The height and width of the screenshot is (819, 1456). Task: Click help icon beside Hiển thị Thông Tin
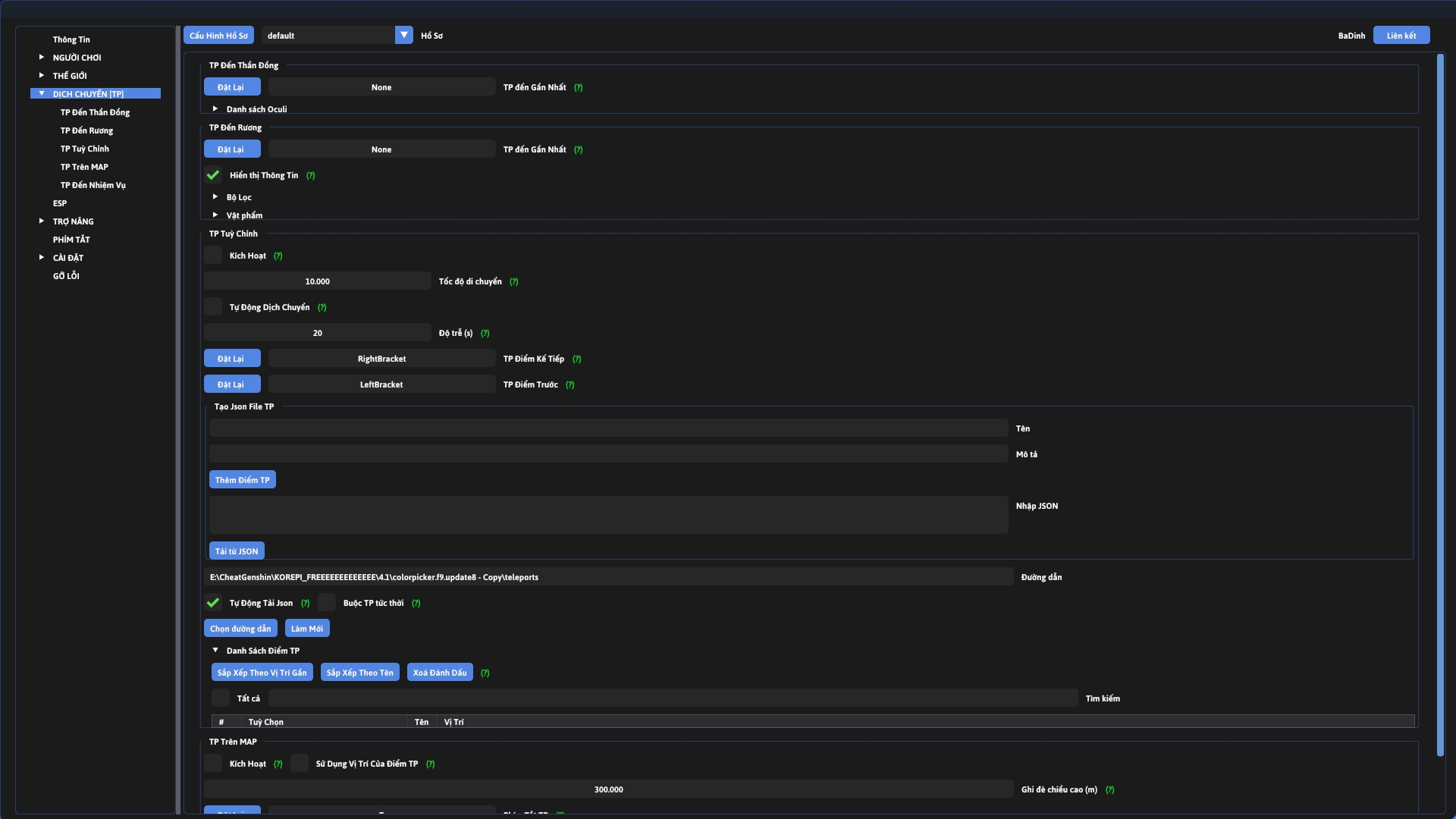[310, 175]
